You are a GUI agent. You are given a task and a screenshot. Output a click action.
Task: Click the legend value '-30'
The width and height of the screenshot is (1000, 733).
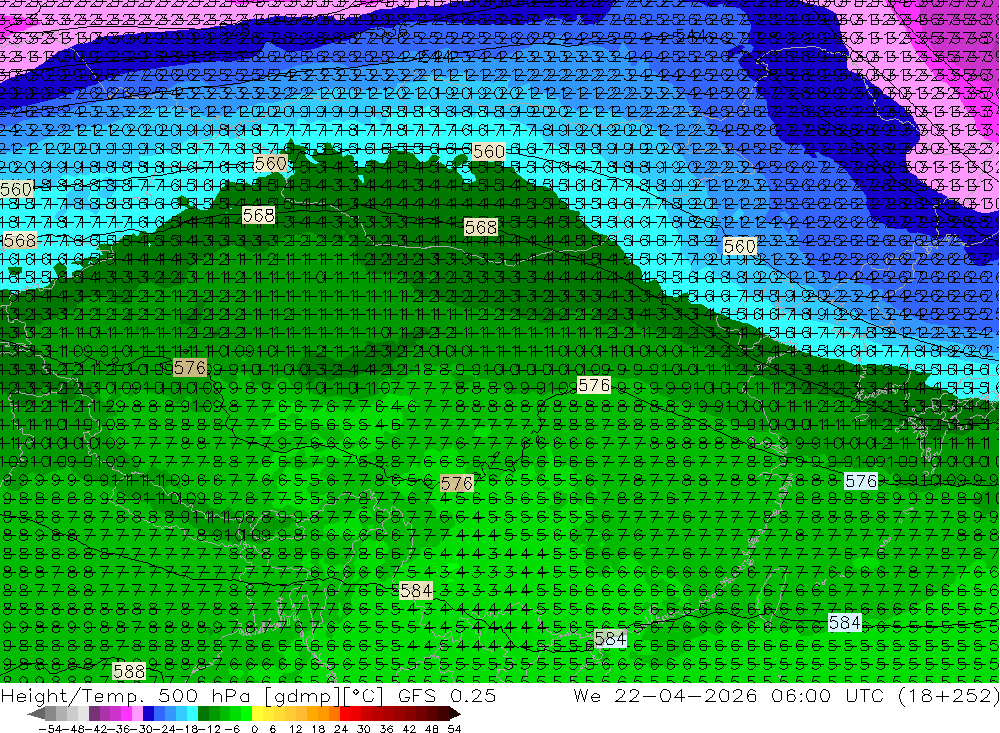(x=142, y=729)
